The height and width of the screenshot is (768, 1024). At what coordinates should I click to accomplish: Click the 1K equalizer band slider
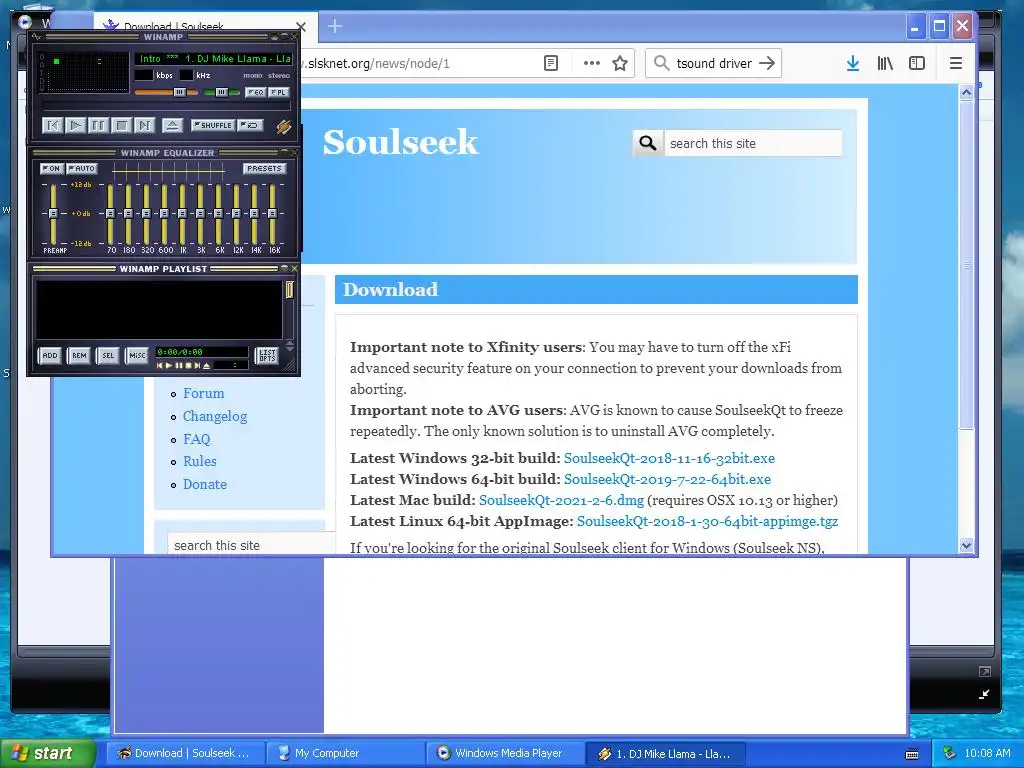[x=182, y=214]
